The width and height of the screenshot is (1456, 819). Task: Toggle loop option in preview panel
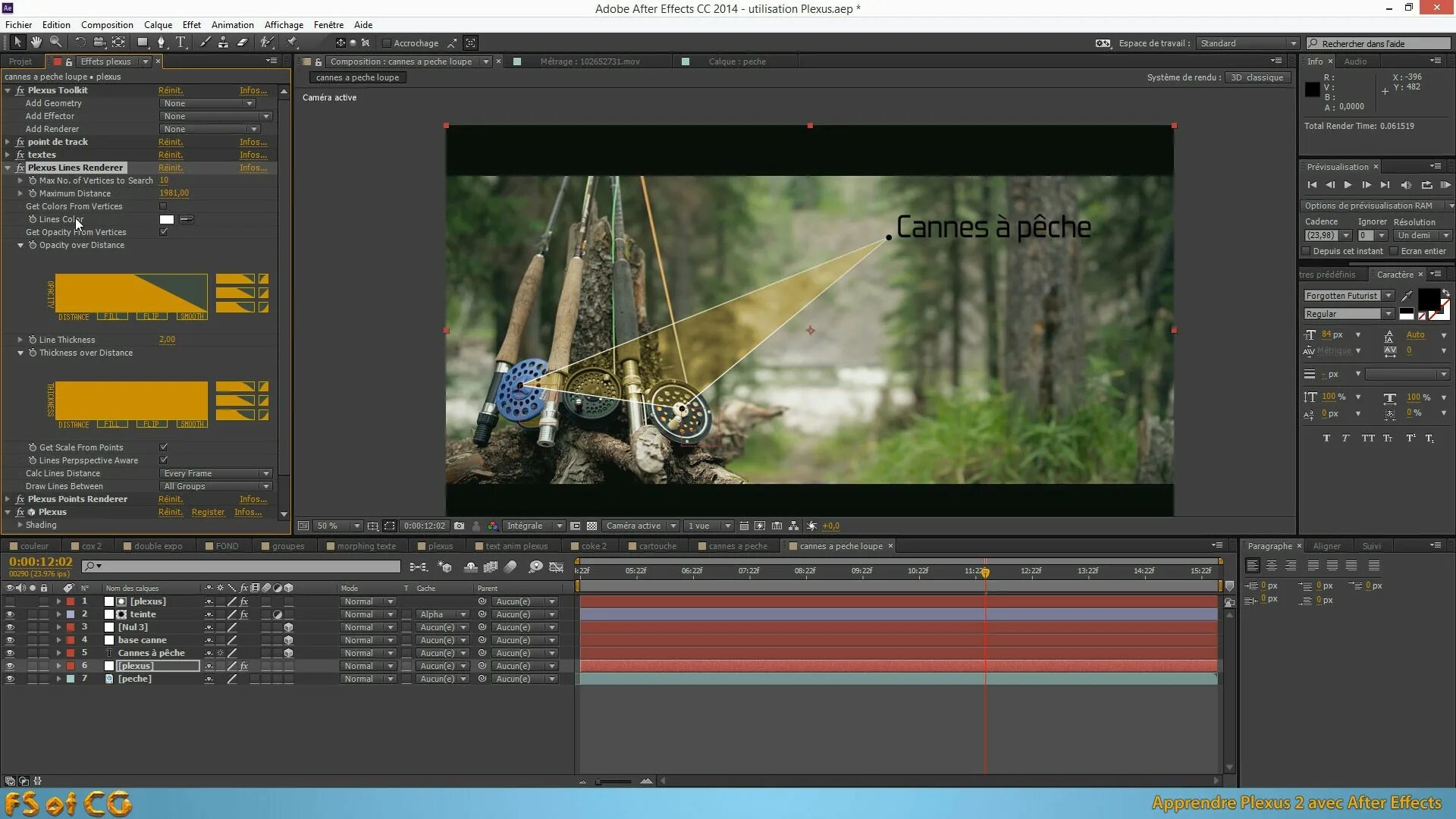pyautogui.click(x=1426, y=185)
